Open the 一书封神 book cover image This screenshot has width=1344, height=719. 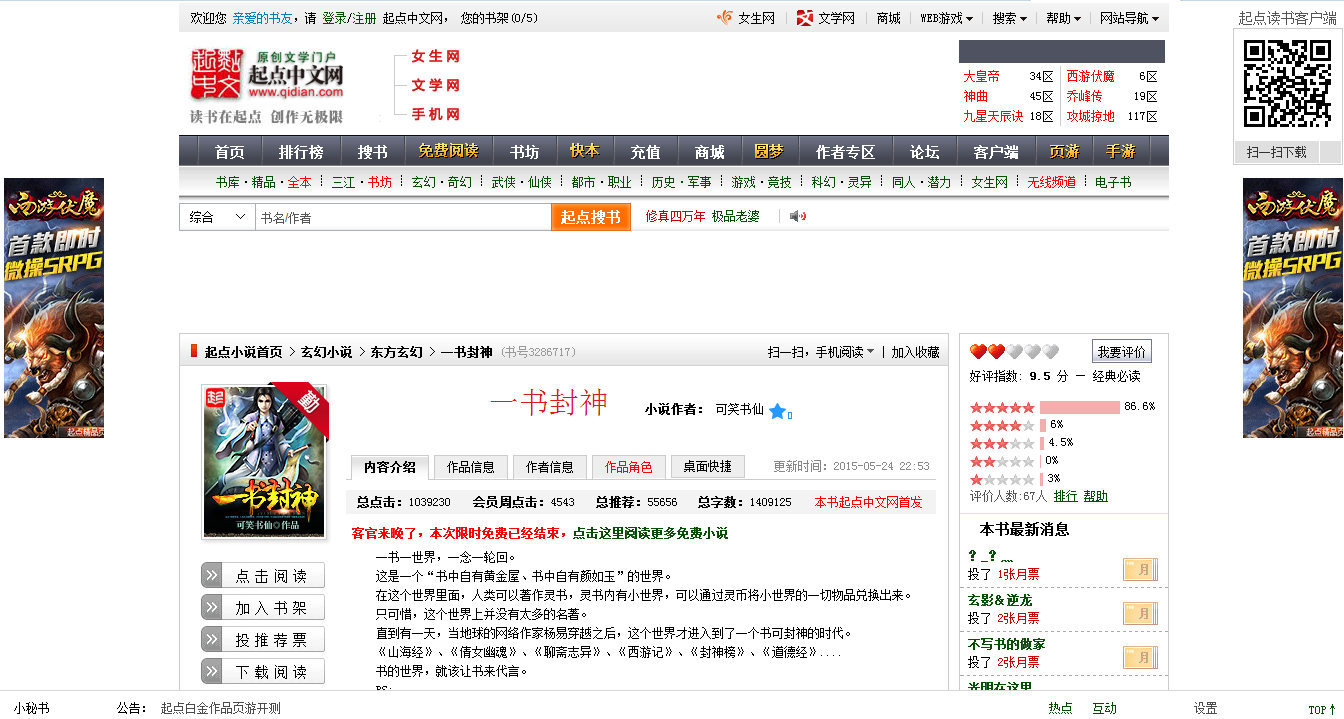click(x=264, y=462)
